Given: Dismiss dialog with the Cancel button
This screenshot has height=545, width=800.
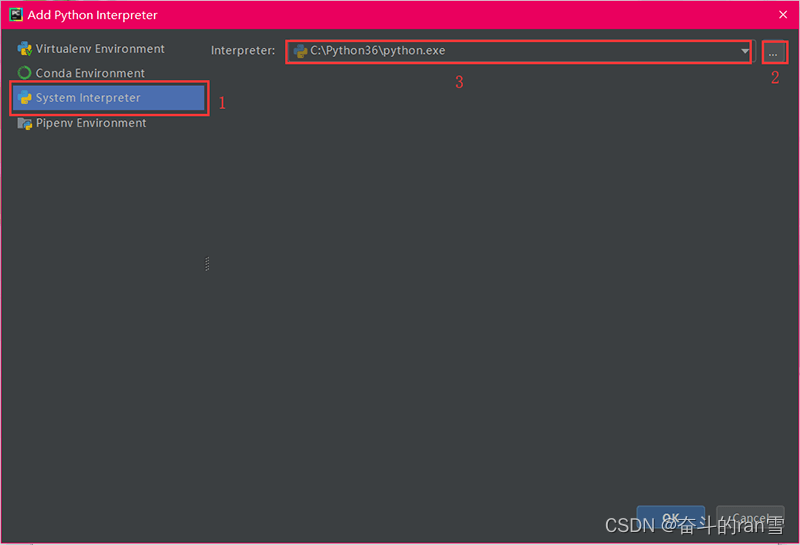Looking at the screenshot, I should (750, 517).
